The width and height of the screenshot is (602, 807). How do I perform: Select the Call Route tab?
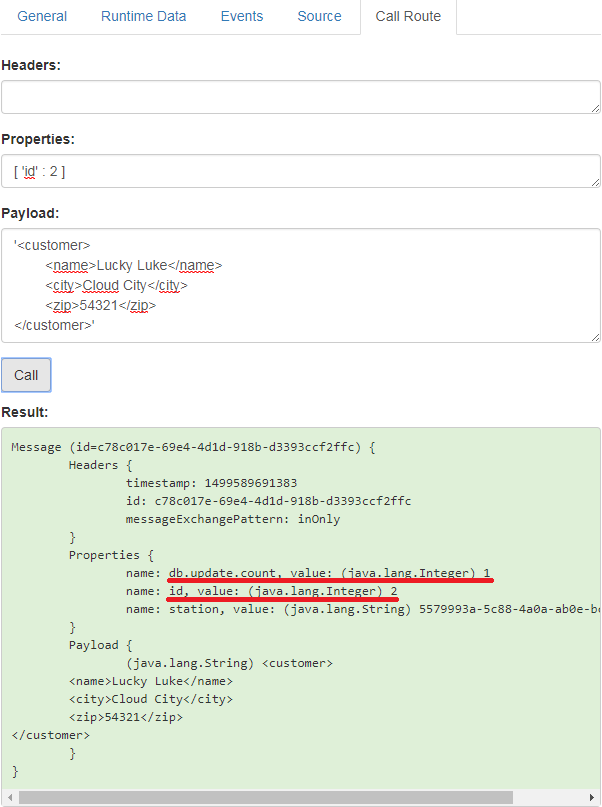coord(407,16)
